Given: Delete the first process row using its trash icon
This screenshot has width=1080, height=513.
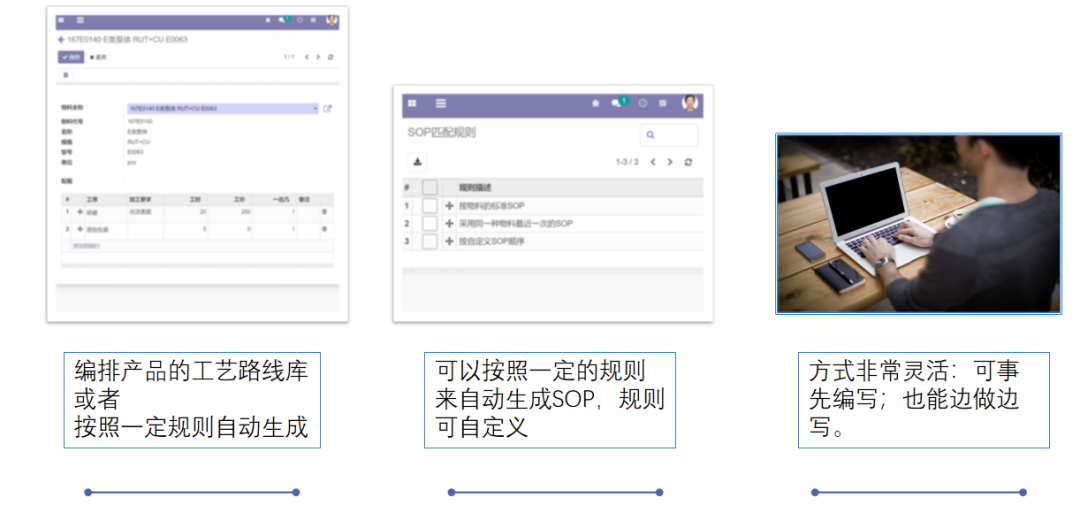Looking at the screenshot, I should pyautogui.click(x=322, y=212).
